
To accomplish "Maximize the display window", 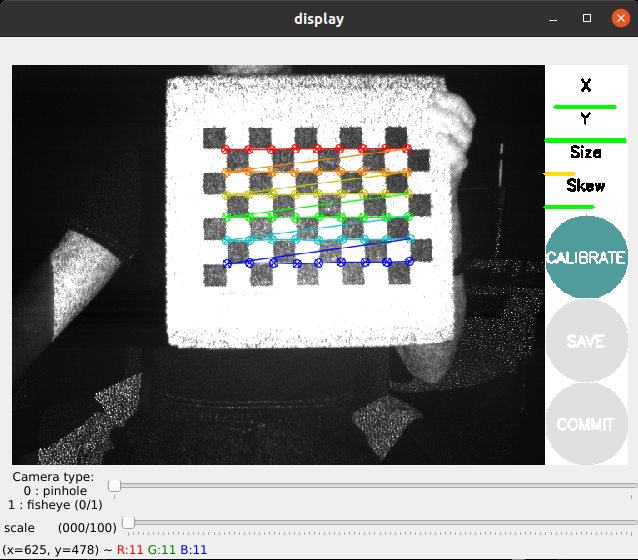I will pyautogui.click(x=587, y=18).
